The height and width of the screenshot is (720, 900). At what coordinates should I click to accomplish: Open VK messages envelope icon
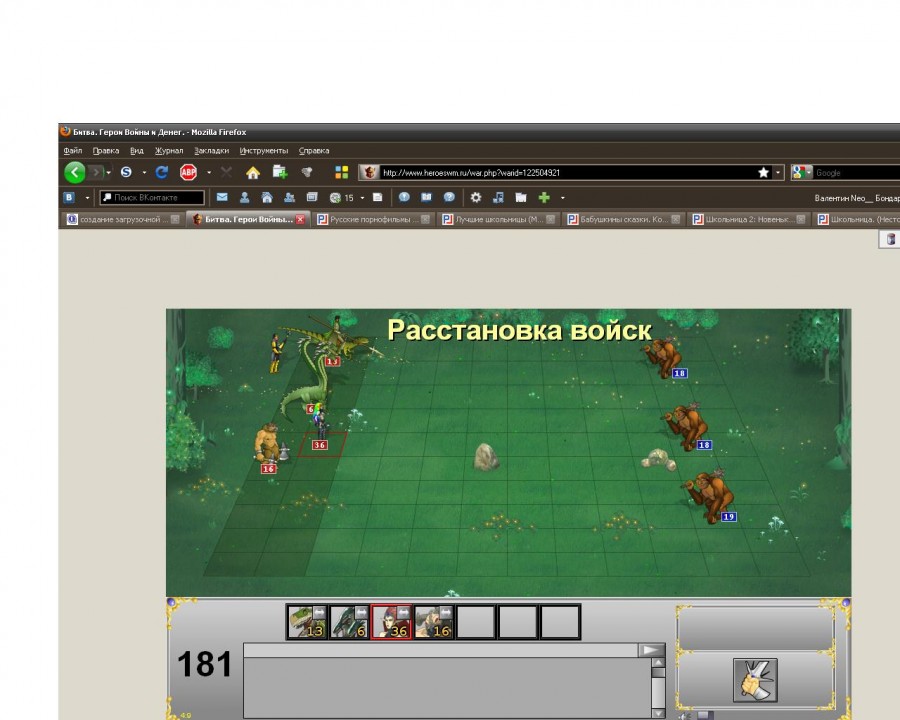222,198
